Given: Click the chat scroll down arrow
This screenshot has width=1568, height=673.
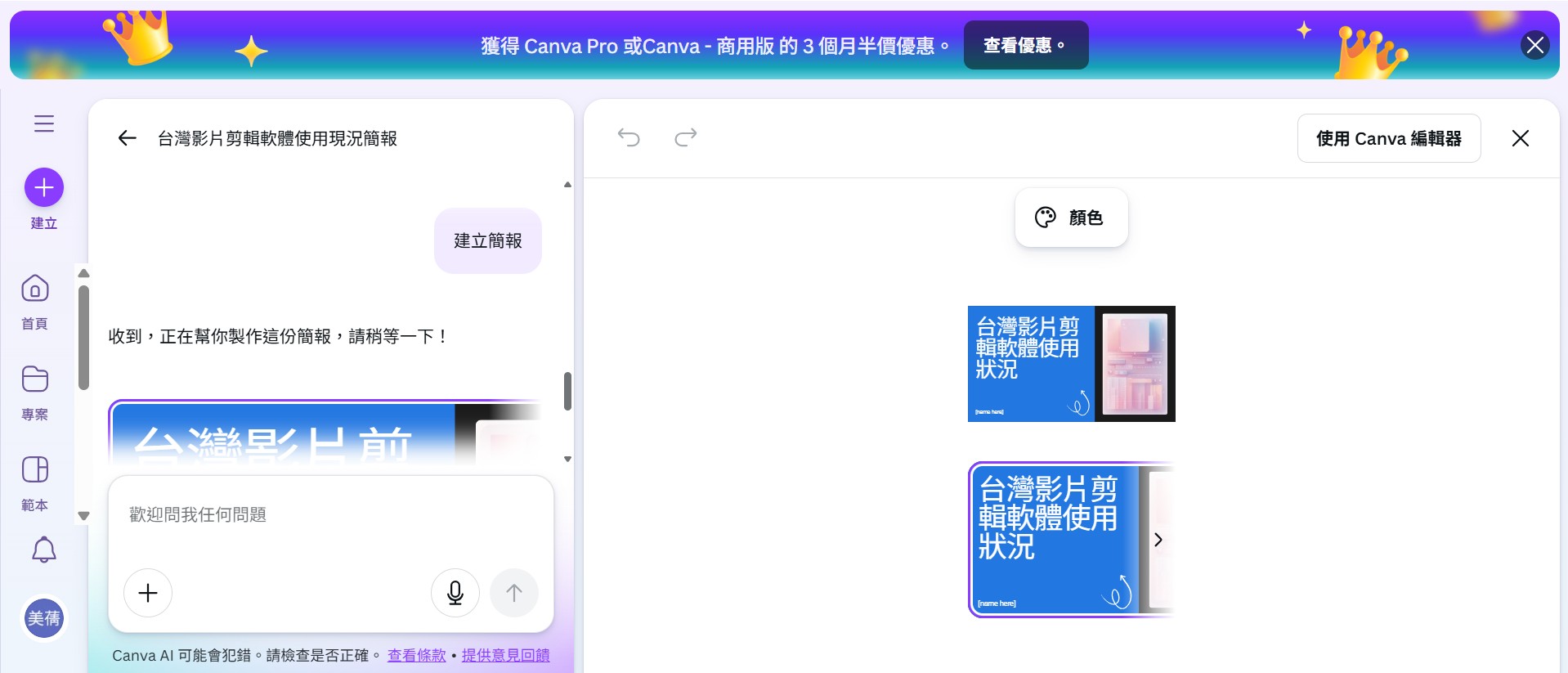Looking at the screenshot, I should click(x=567, y=460).
